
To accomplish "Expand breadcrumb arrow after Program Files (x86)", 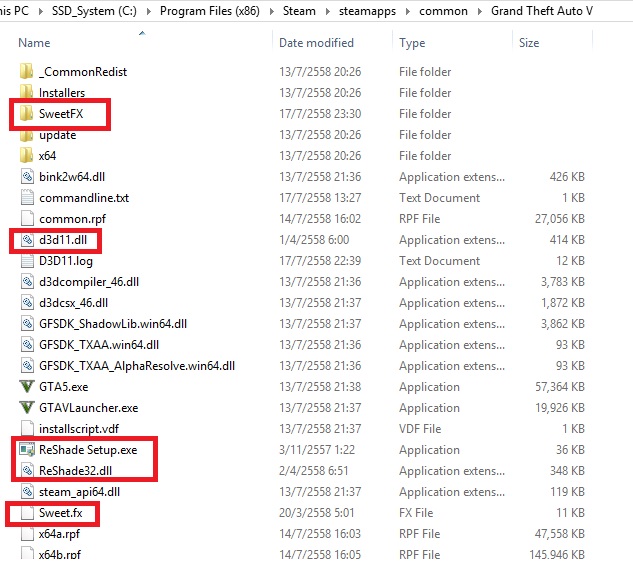I will pos(272,11).
